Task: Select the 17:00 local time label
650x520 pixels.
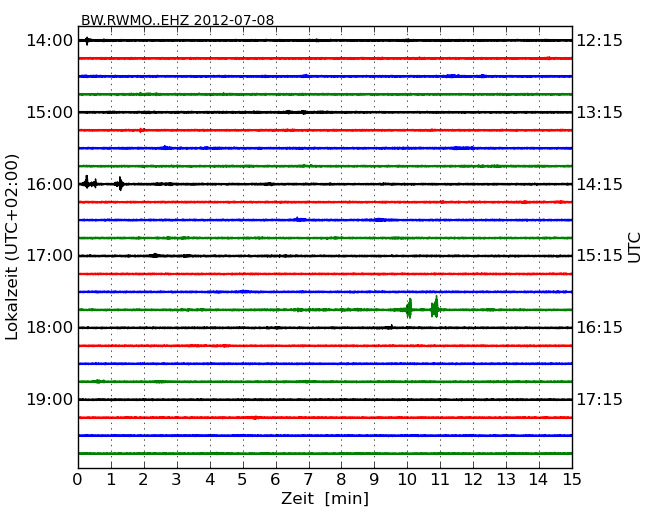Action: [x=50, y=255]
